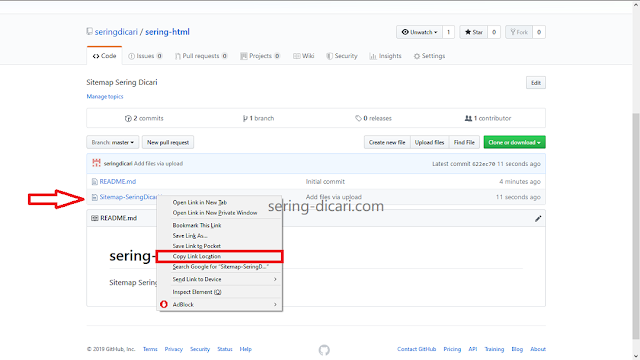Open the footer Training link
Viewport: 640px width, 360px height.
pos(494,349)
